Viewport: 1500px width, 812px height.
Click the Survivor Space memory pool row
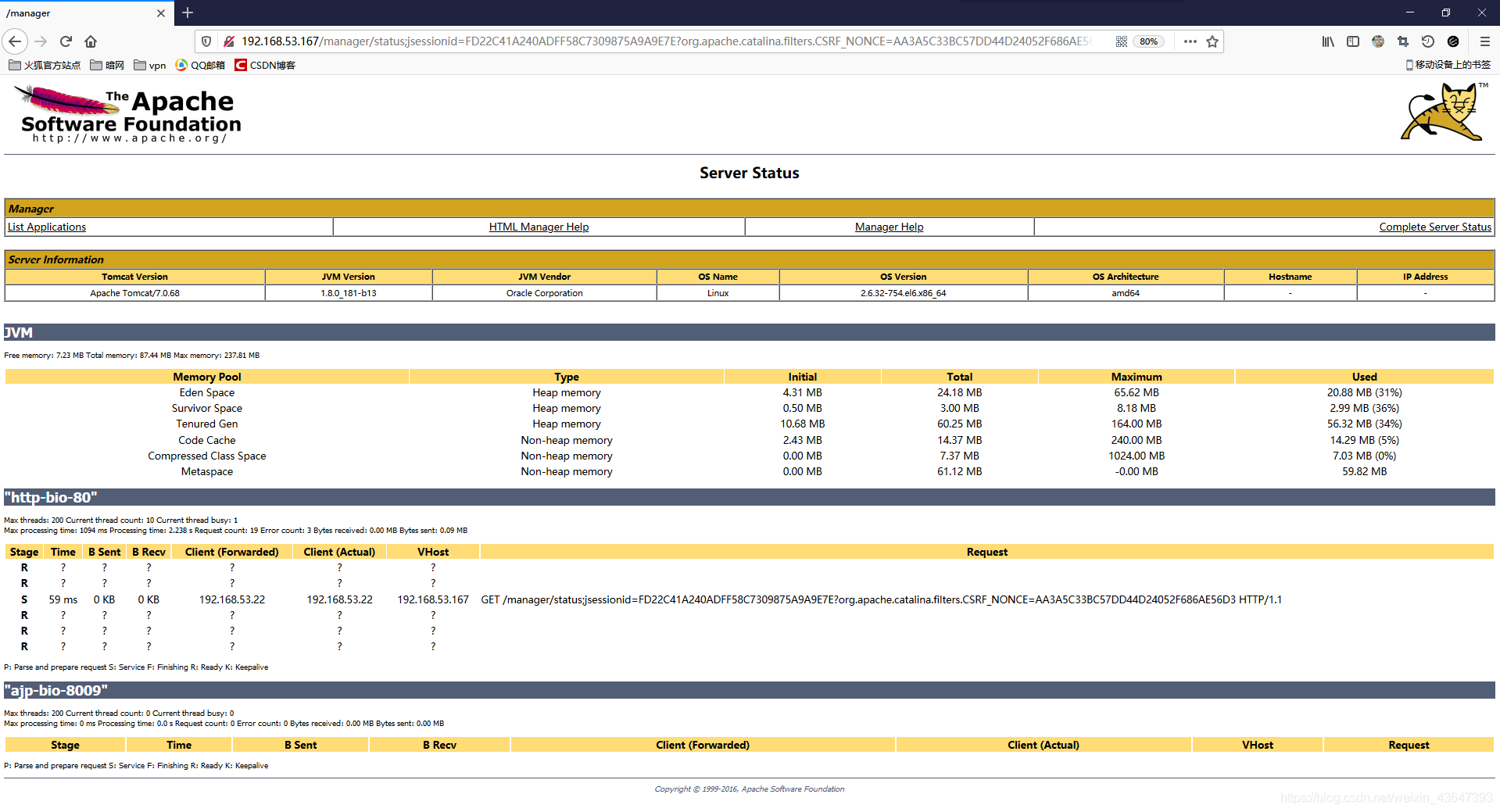749,408
